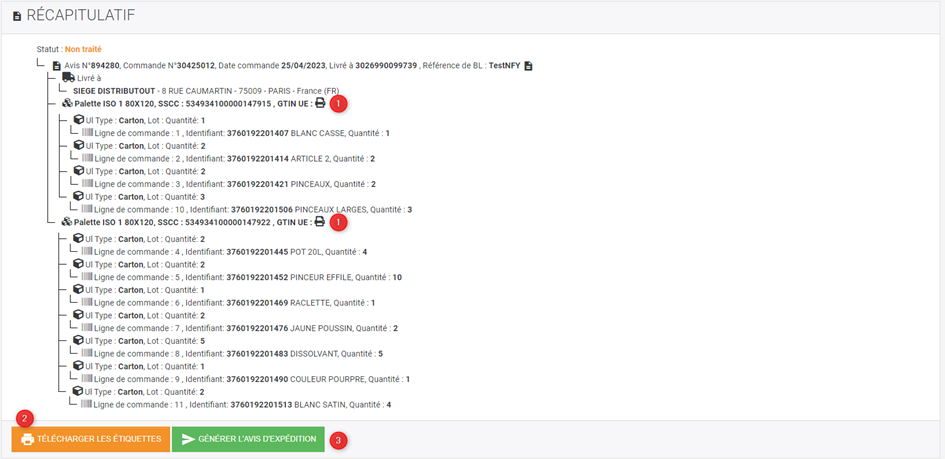This screenshot has width=945, height=459.
Task: Click the Récapitulatif header page icon
Action: click(x=17, y=17)
